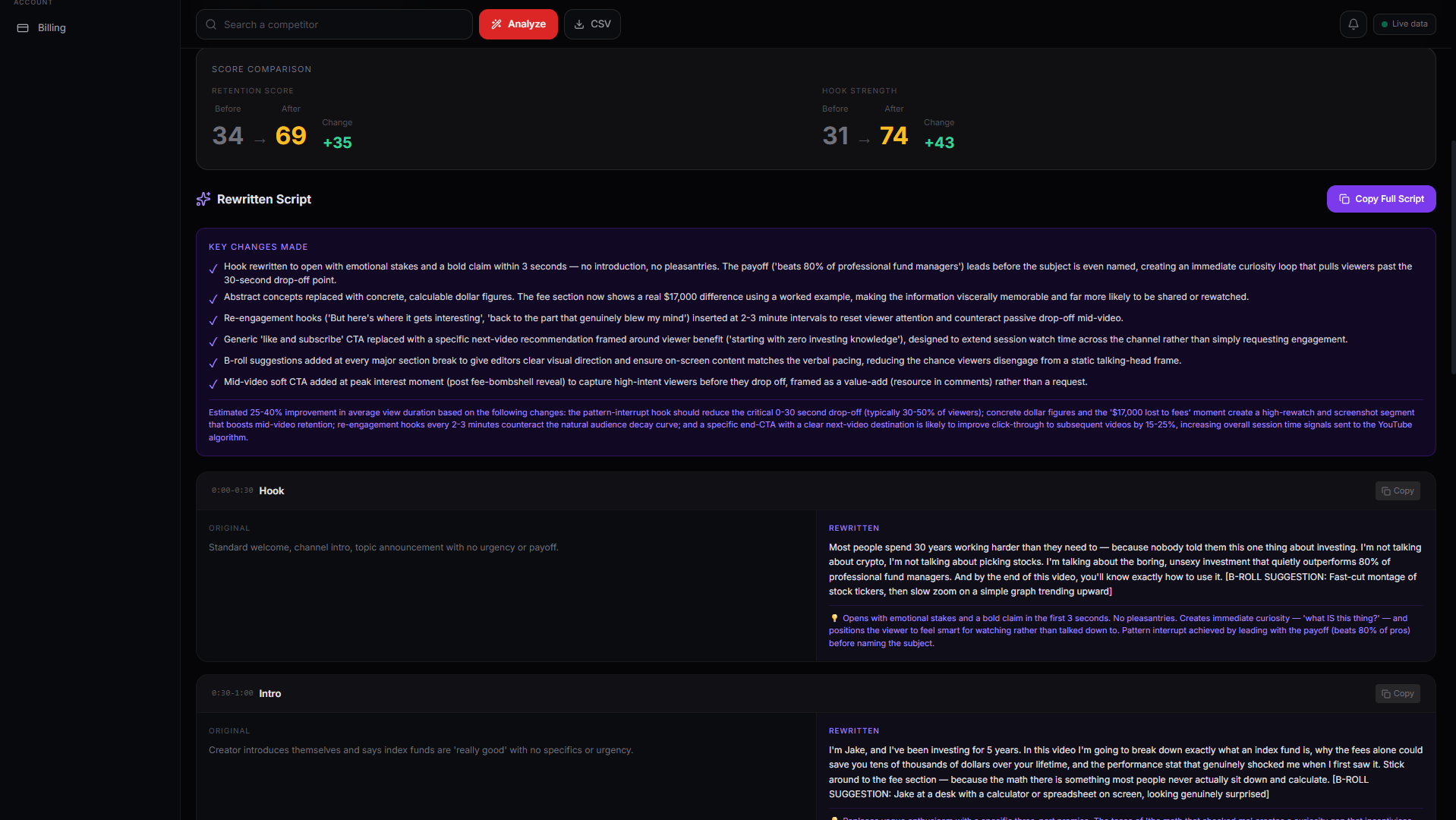Click the lightbulb icon in Hook explanation
Image resolution: width=1456 pixels, height=820 pixels.
click(834, 619)
